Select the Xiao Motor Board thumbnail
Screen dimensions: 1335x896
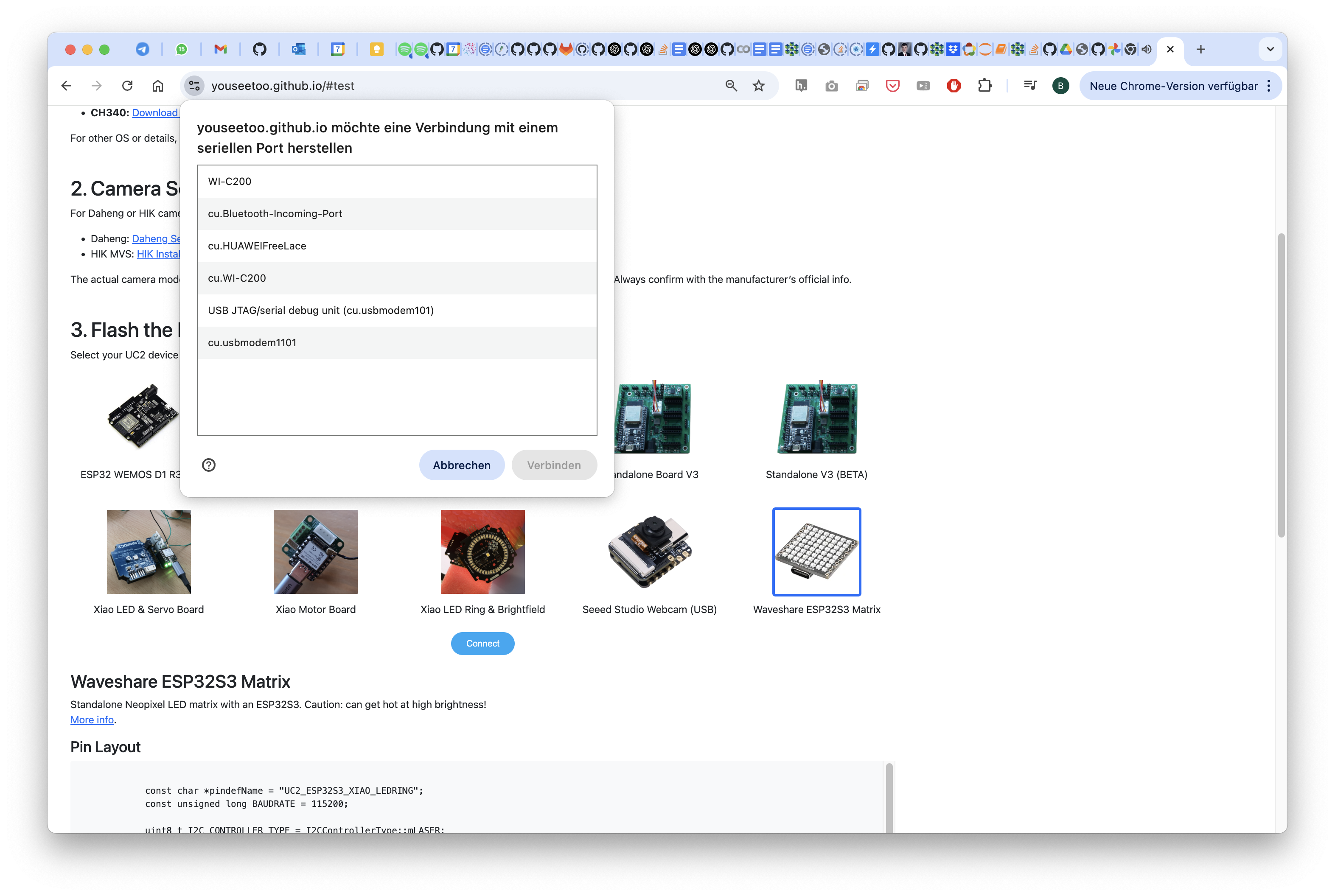pos(315,552)
